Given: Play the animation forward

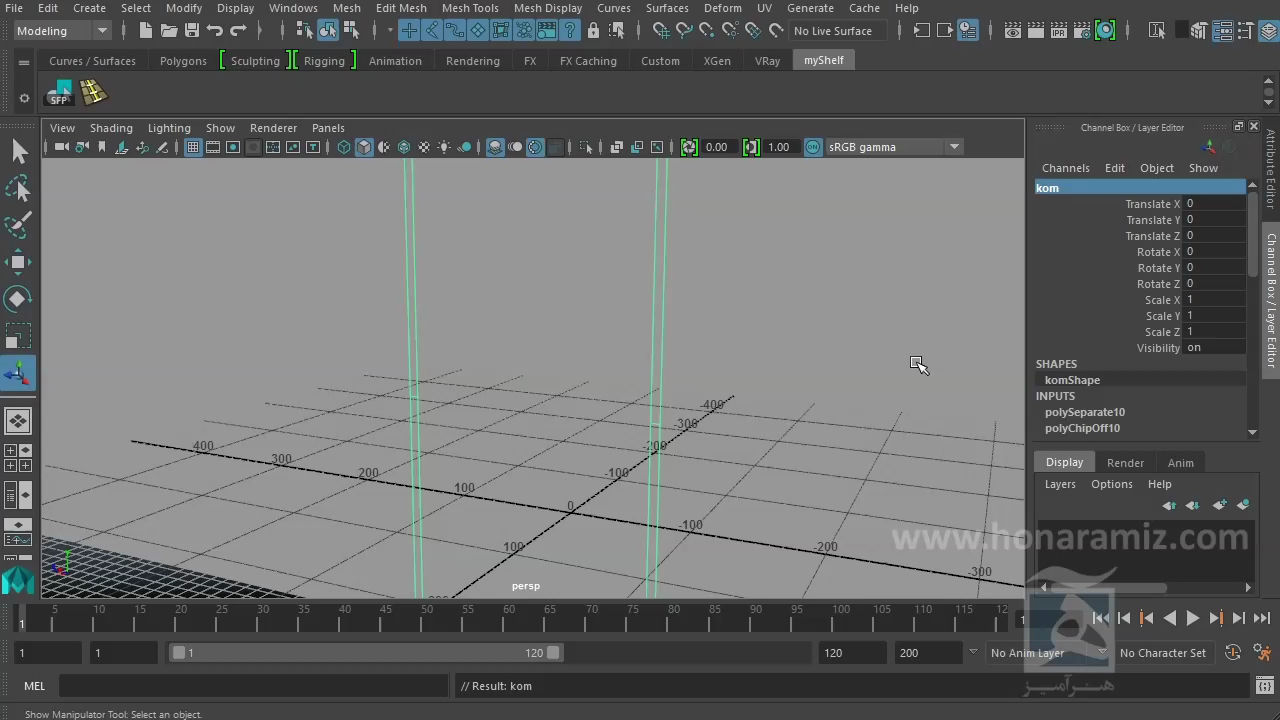Looking at the screenshot, I should click(1192, 619).
